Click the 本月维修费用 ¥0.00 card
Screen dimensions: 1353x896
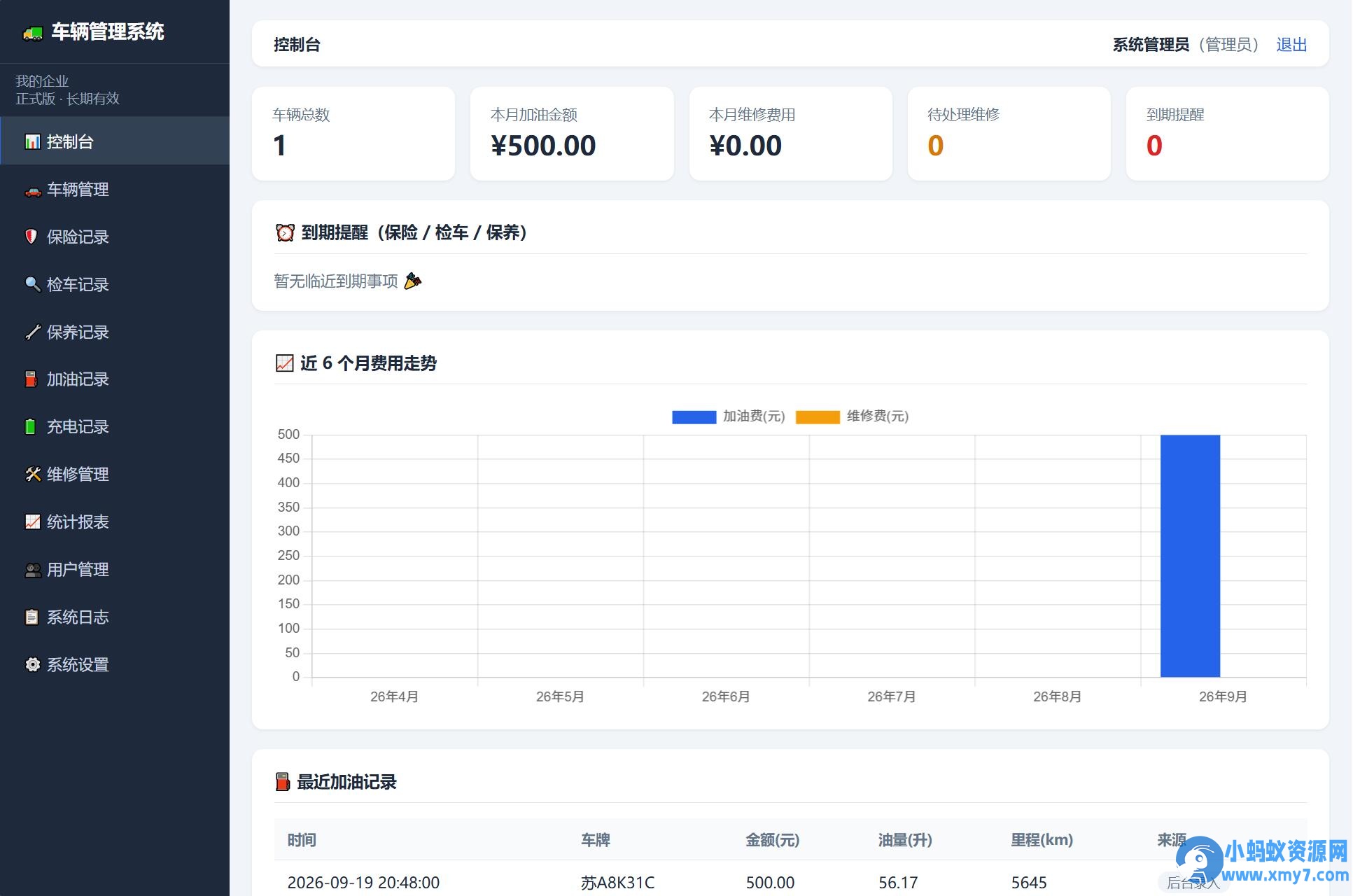tap(790, 134)
